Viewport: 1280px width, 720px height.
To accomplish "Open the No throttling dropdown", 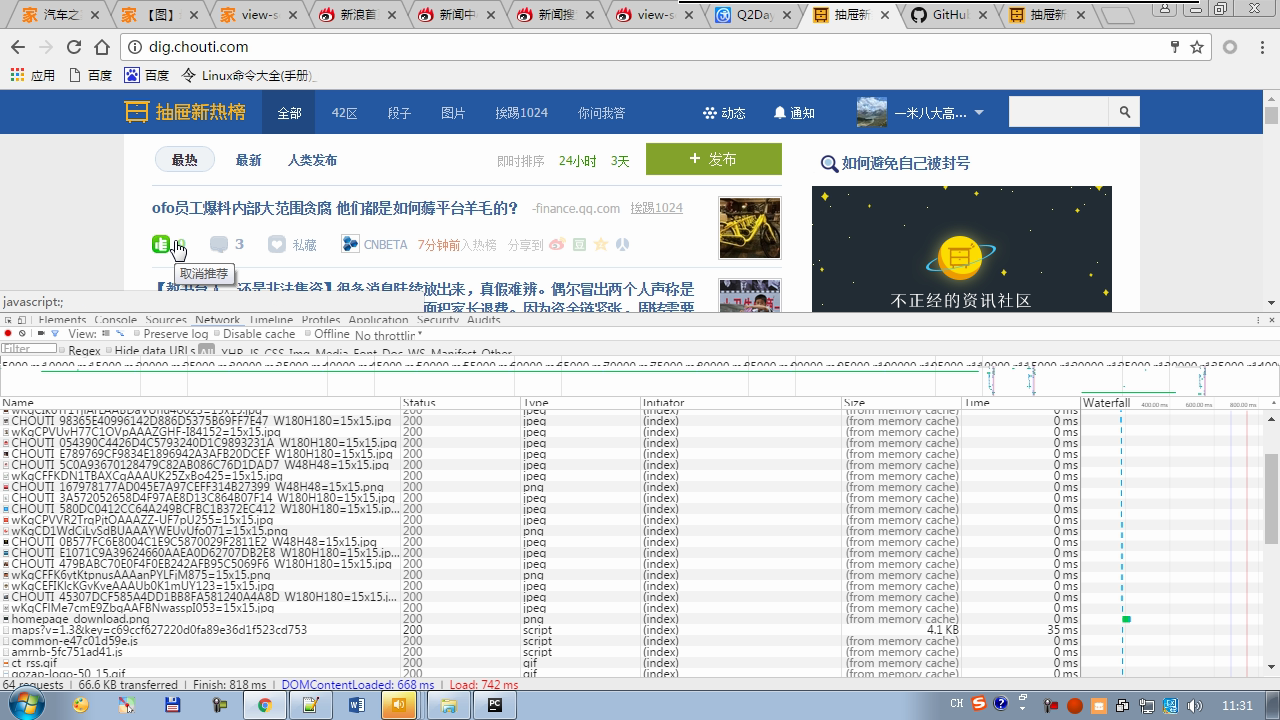I will click(x=388, y=336).
